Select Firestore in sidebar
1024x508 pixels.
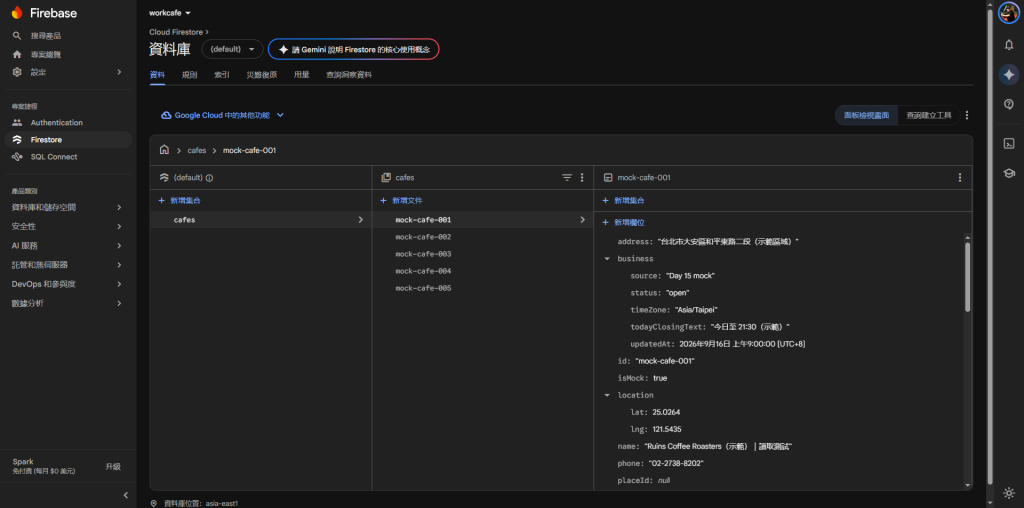68,140
